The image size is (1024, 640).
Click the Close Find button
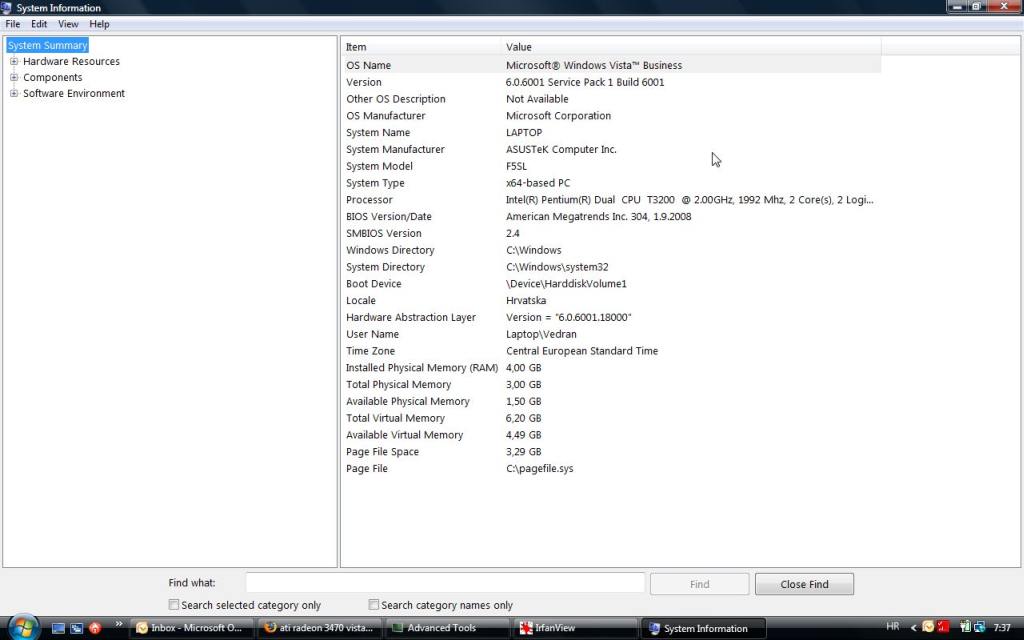(804, 584)
